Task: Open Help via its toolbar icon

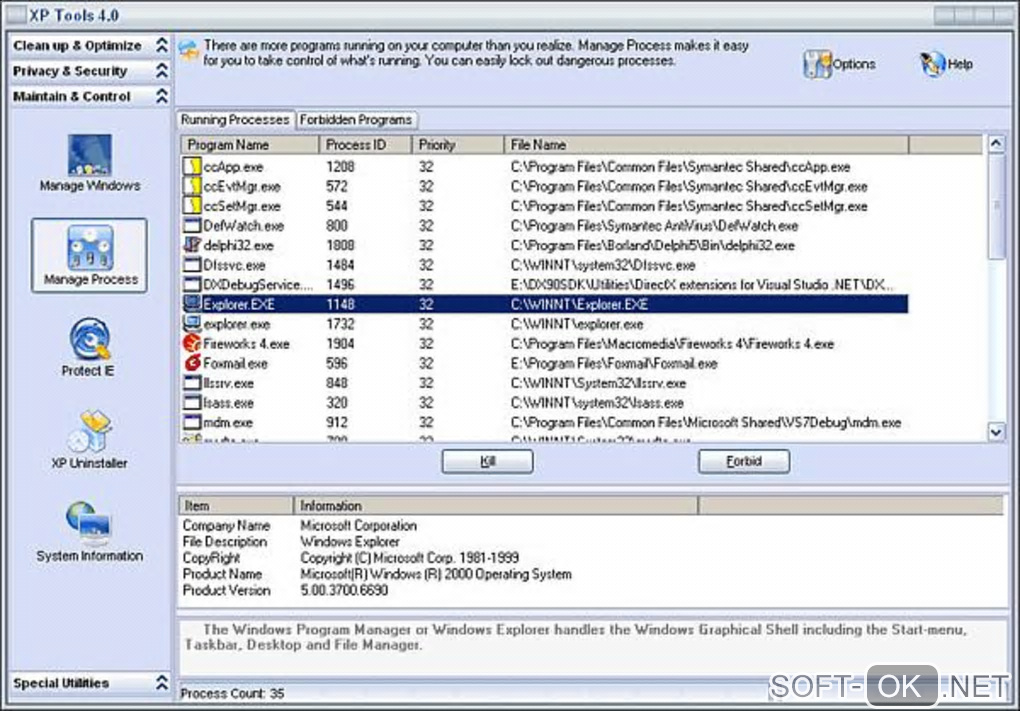Action: point(932,64)
